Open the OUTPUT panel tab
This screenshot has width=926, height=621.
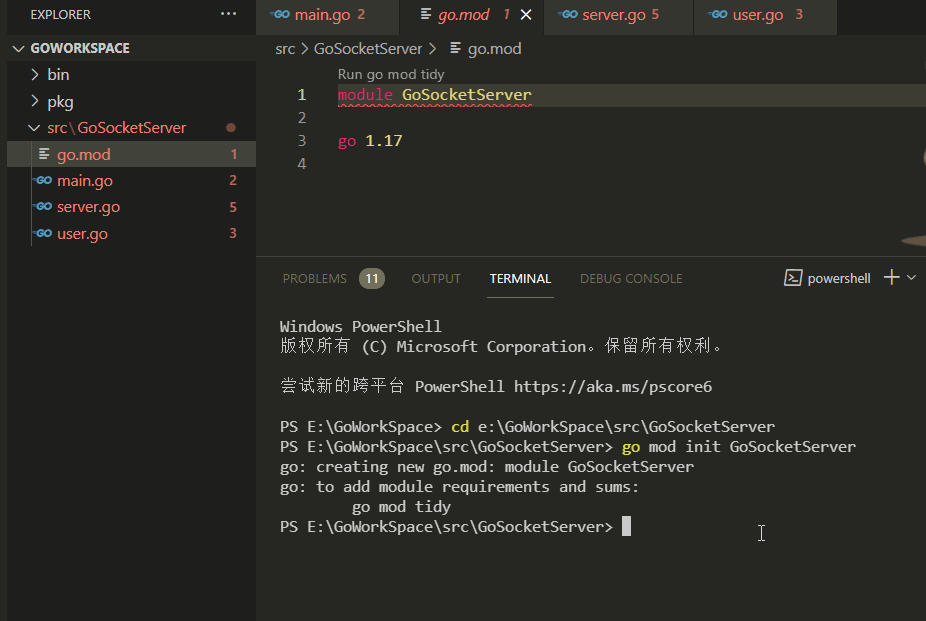click(436, 279)
